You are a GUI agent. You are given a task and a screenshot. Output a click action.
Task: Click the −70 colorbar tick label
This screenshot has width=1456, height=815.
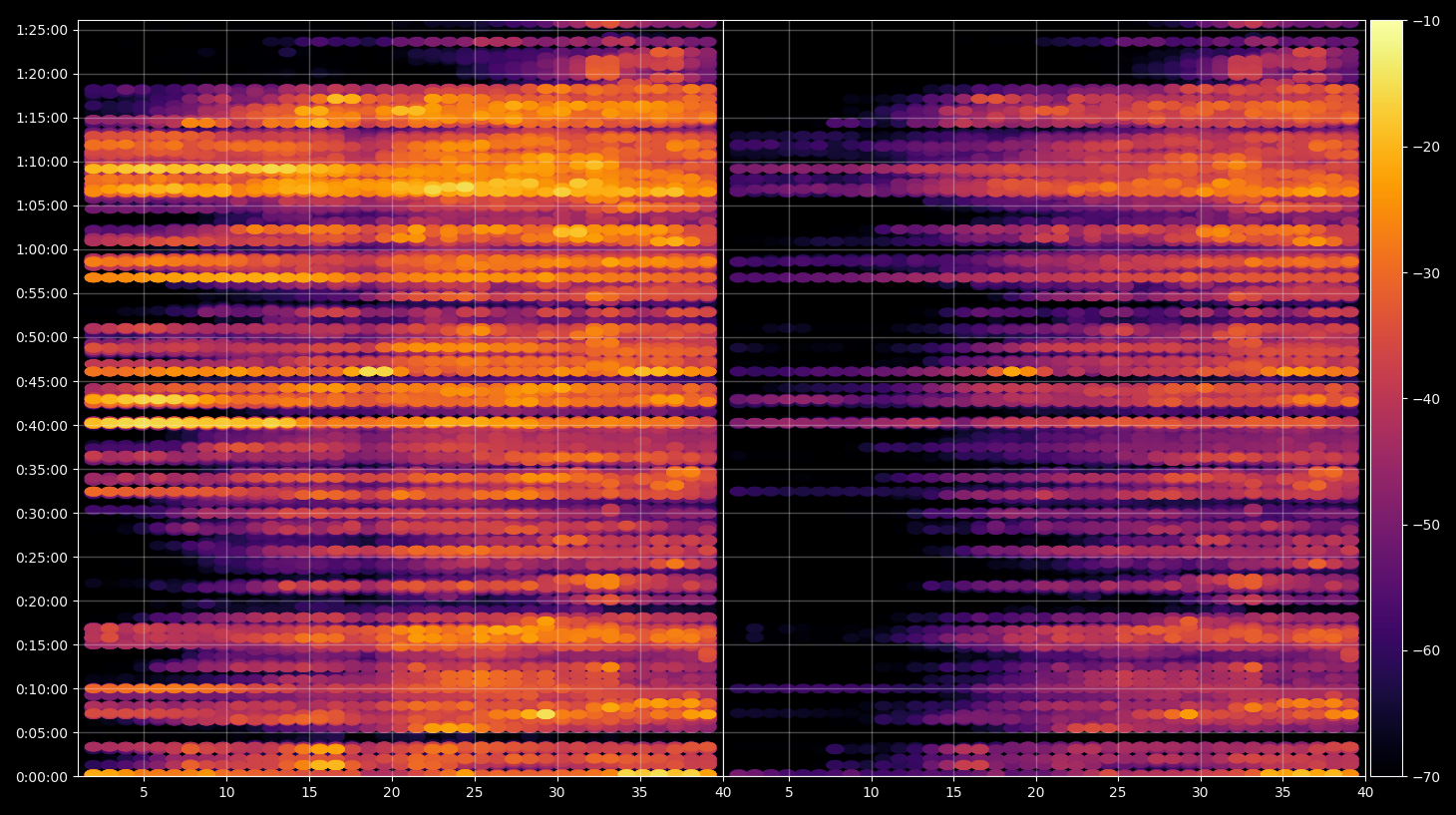(1426, 776)
